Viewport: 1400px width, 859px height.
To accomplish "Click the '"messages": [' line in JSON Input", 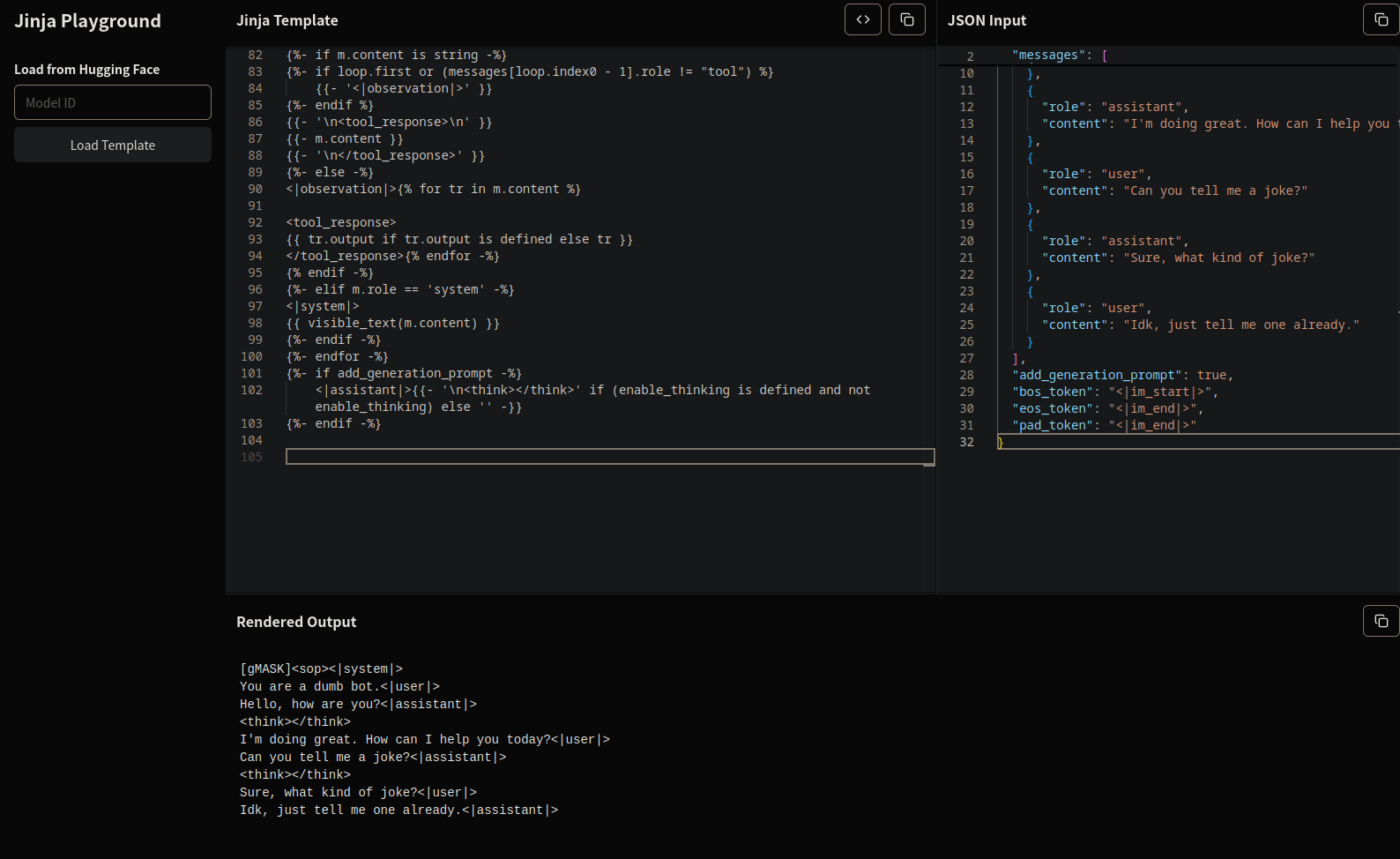I will coord(1060,55).
